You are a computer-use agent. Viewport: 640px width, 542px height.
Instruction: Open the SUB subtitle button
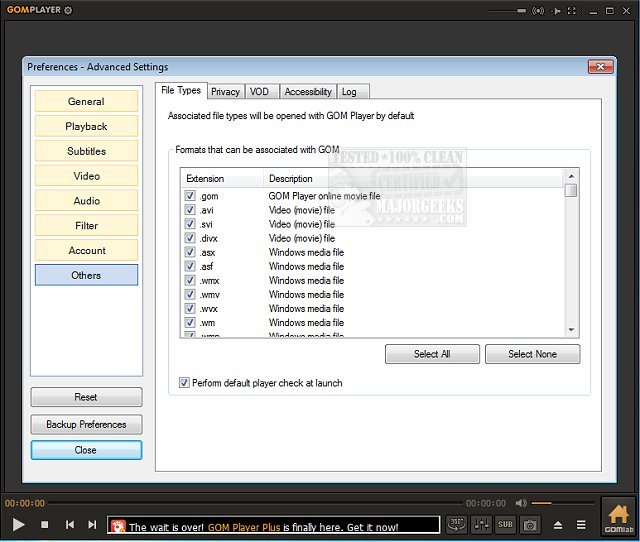[505, 524]
